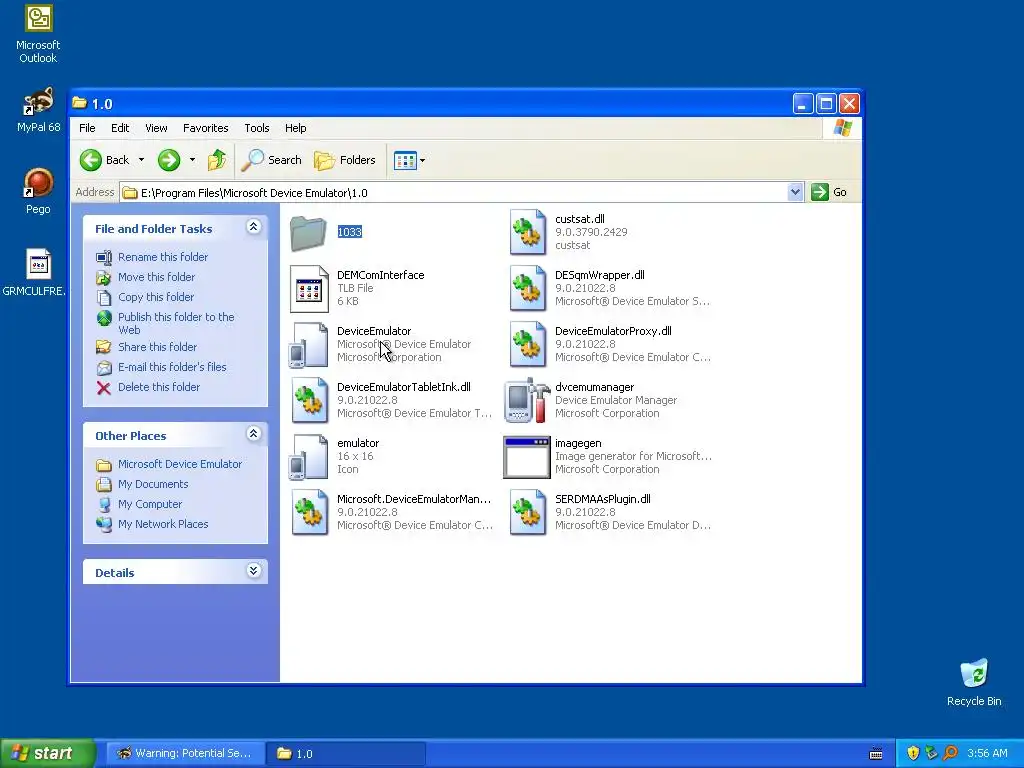Select the SERDMAAsPlugin.dll icon

[528, 513]
